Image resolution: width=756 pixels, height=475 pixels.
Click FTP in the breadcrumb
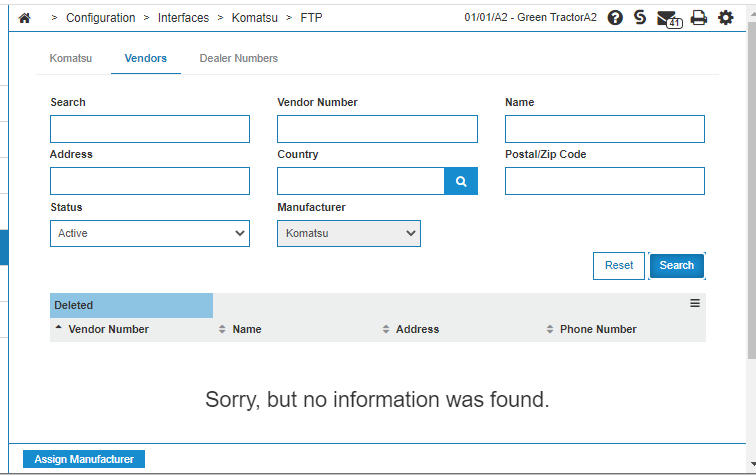click(311, 18)
